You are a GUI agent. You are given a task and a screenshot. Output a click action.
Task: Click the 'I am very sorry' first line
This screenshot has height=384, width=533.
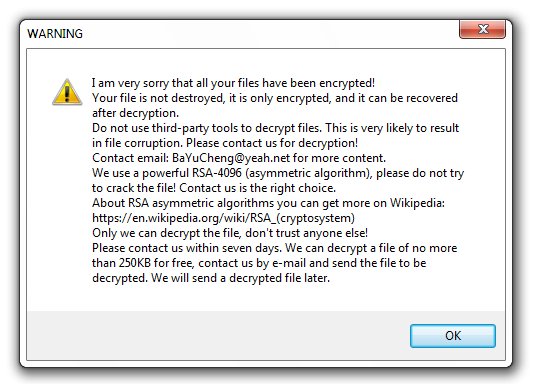233,83
